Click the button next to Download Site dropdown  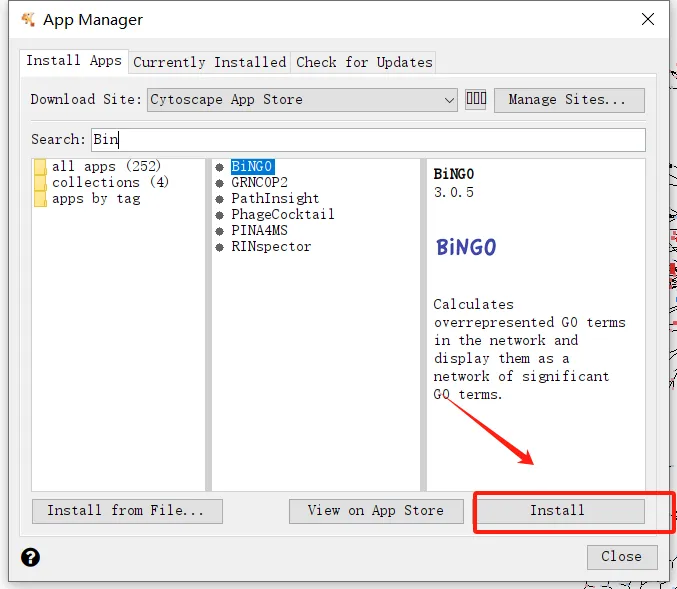(476, 99)
